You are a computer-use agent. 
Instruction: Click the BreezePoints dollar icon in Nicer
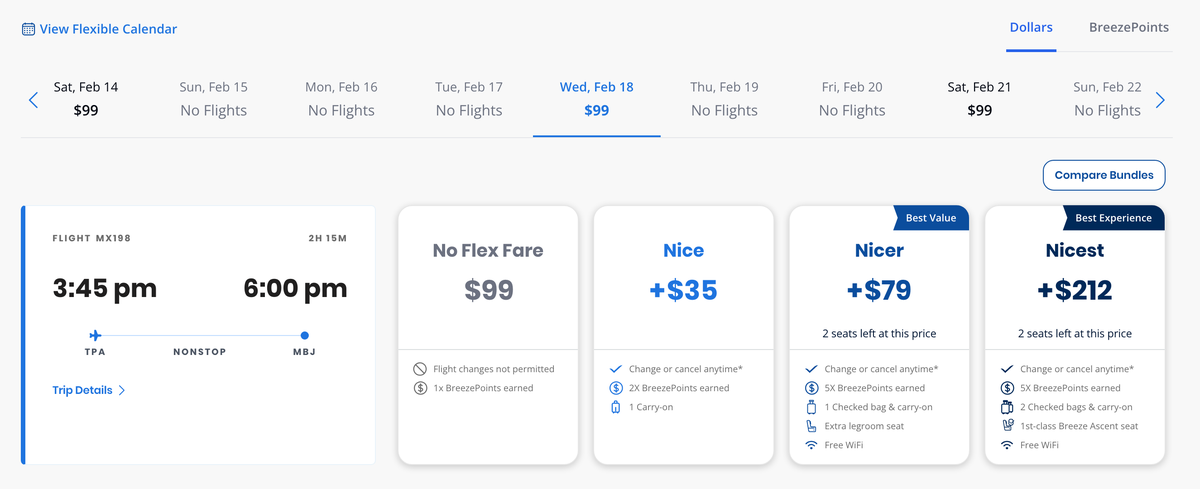tap(811, 388)
